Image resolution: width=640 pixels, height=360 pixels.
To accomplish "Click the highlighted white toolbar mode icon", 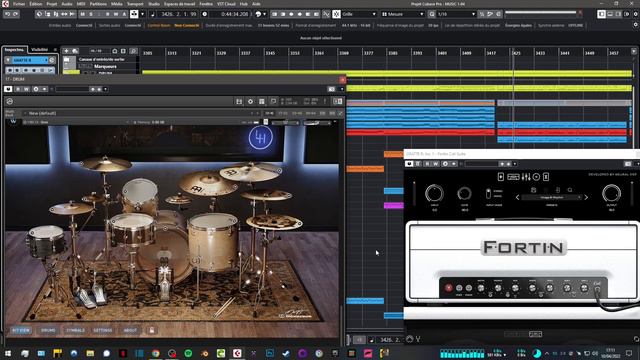I will [x=134, y=14].
